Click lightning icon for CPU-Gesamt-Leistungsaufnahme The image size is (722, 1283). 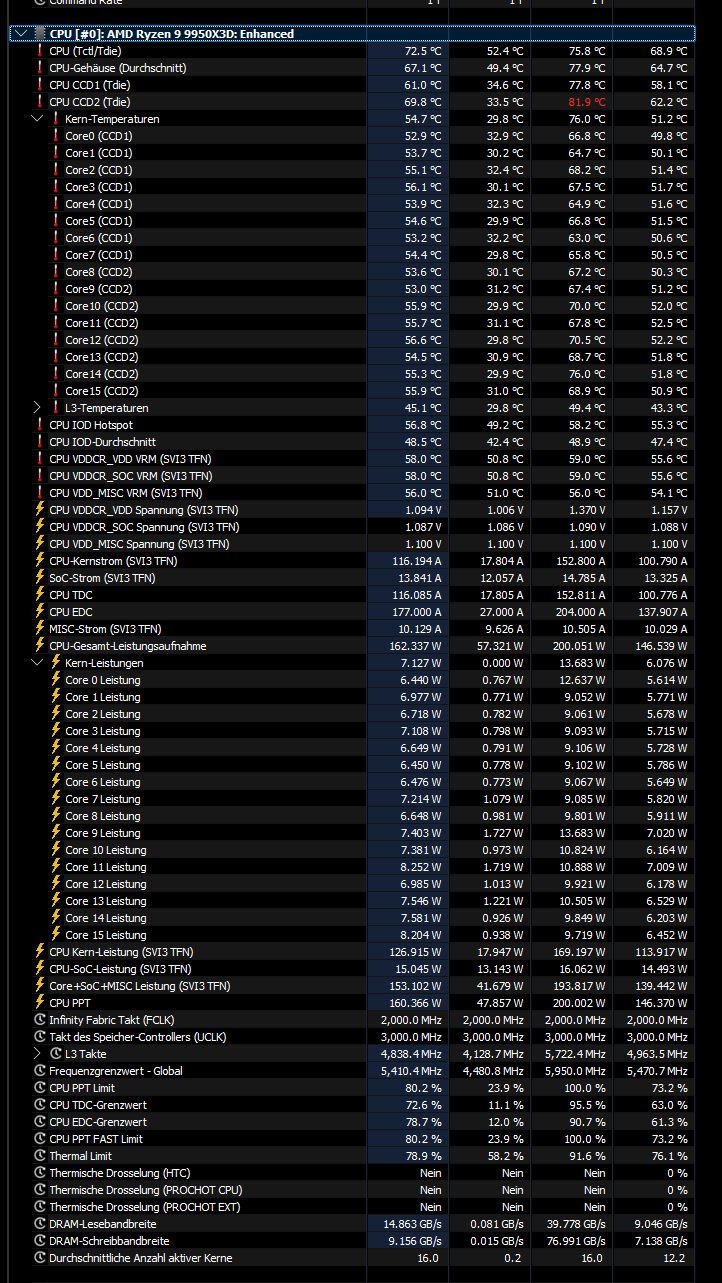(x=40, y=646)
